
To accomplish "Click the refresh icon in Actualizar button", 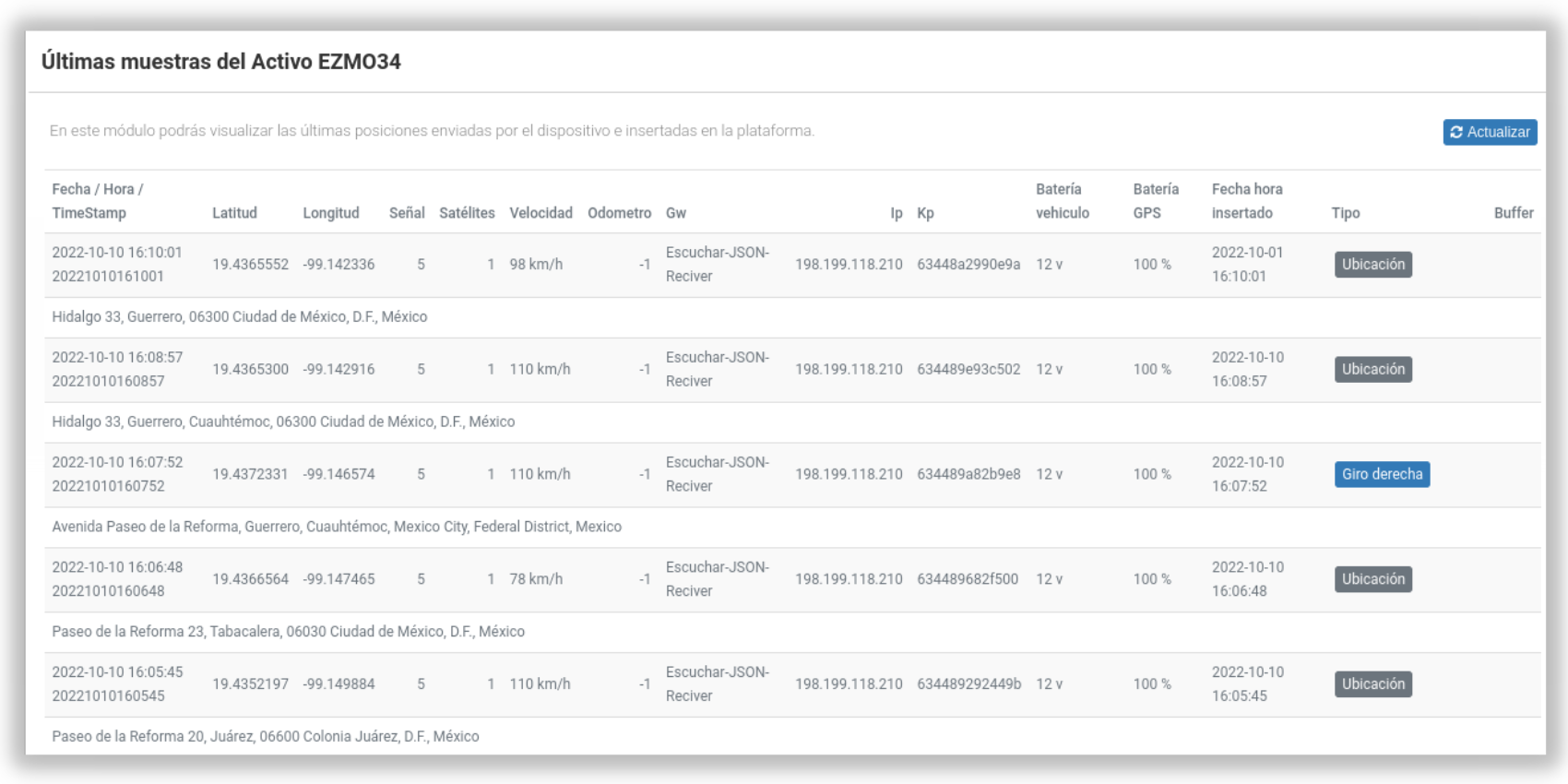I will click(x=1456, y=132).
